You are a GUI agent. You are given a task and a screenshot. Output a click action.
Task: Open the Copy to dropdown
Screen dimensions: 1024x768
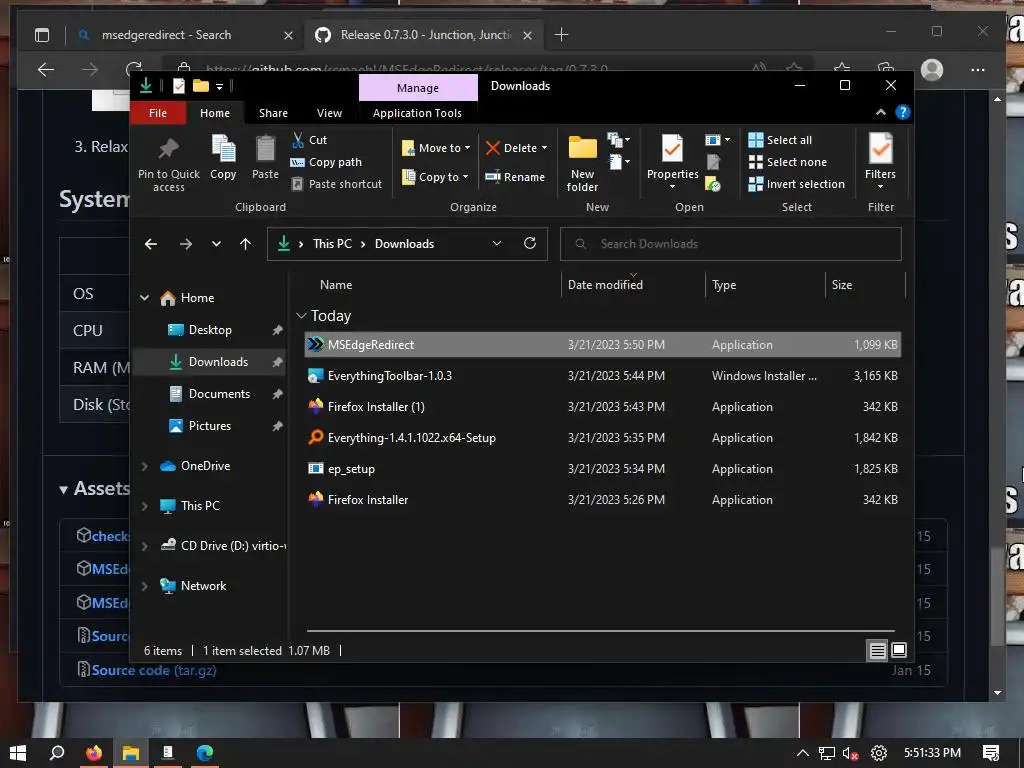pyautogui.click(x=435, y=177)
